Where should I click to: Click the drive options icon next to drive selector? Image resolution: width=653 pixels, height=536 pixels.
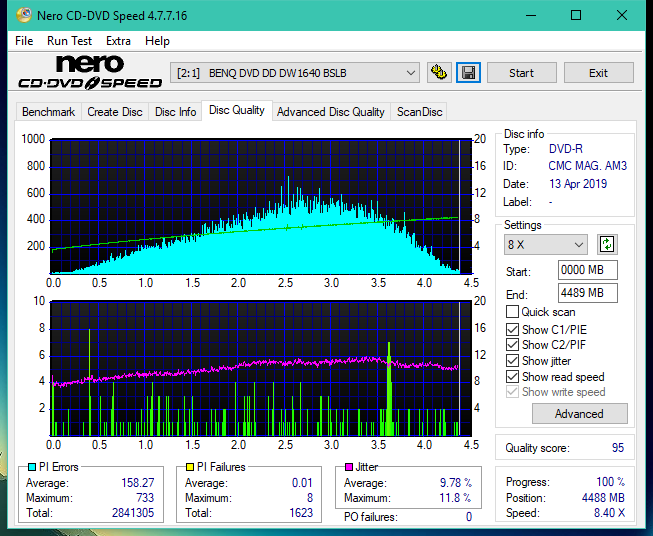pyautogui.click(x=439, y=73)
